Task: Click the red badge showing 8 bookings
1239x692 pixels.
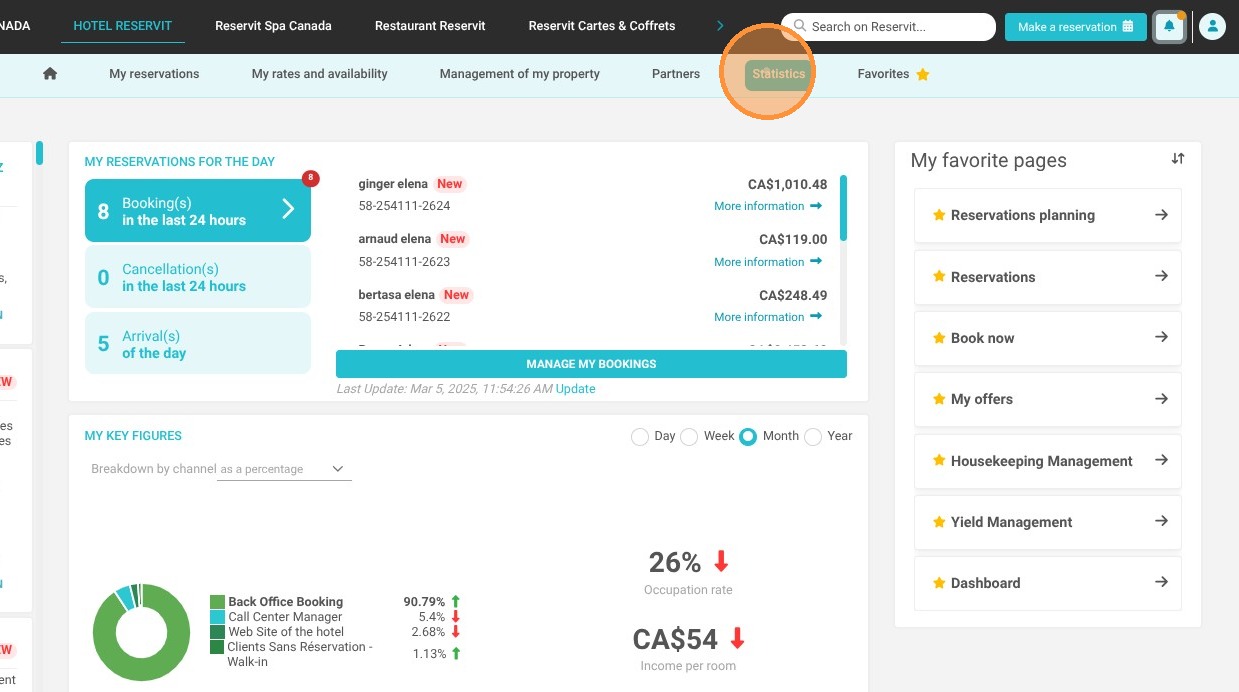Action: 310,179
